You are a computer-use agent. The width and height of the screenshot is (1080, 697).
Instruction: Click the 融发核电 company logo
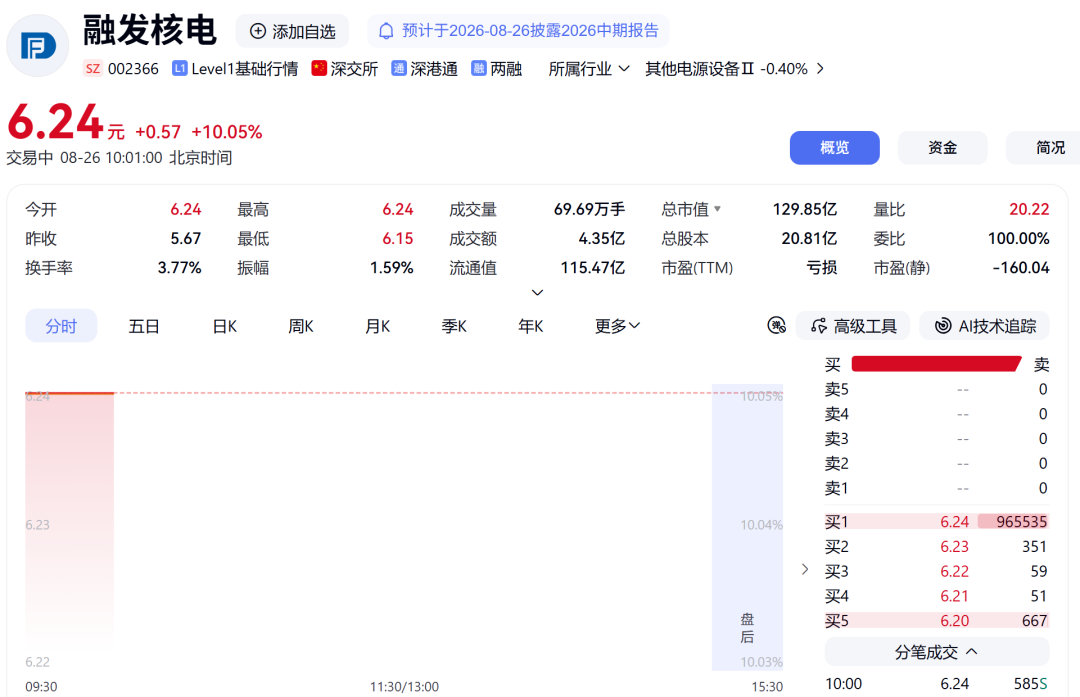[x=38, y=46]
